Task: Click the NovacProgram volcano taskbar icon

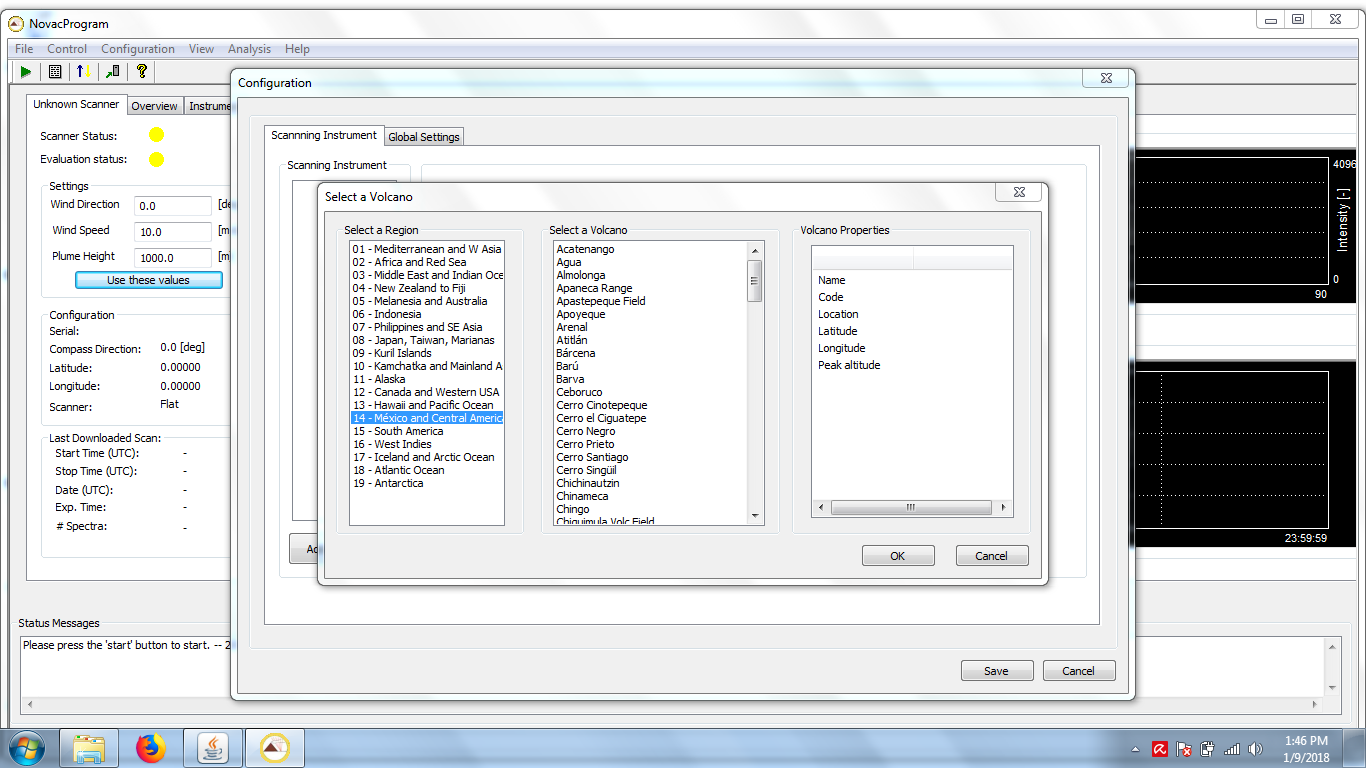Action: point(274,748)
